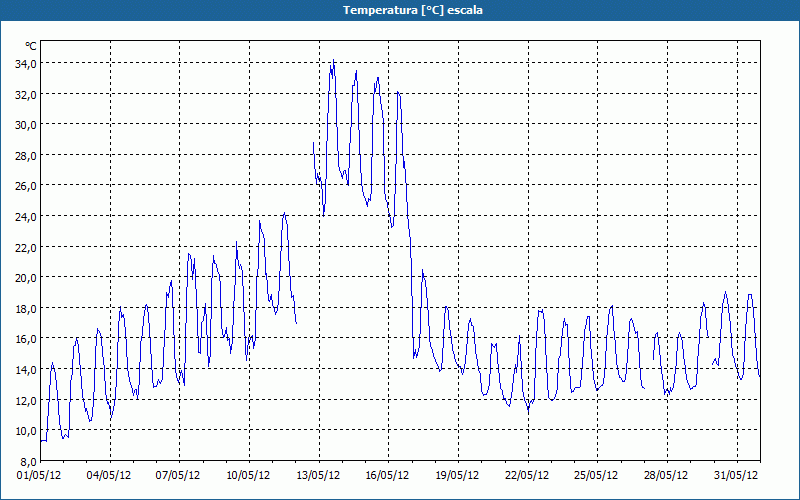Click the 14,0 y-axis value
The height and width of the screenshot is (500, 800).
click(25, 370)
